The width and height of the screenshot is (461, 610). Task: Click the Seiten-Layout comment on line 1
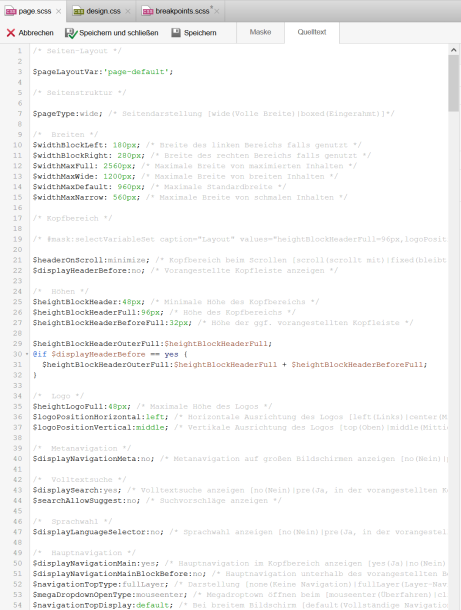tap(77, 51)
